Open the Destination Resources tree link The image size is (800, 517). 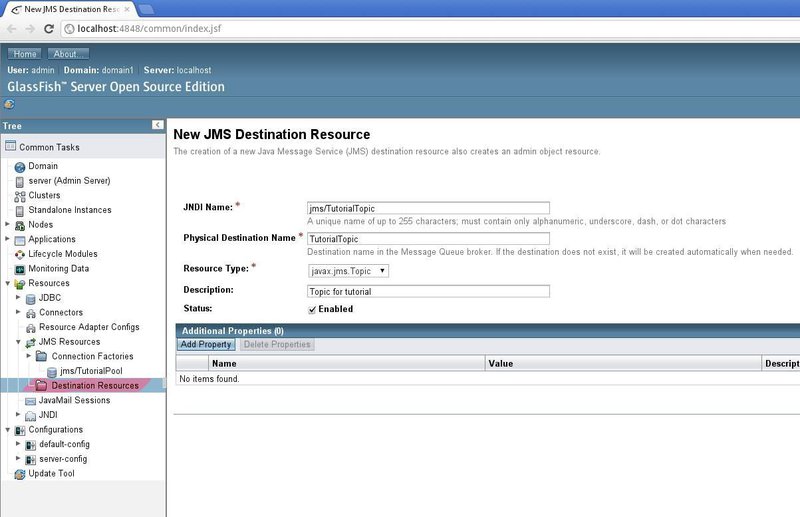(x=95, y=386)
